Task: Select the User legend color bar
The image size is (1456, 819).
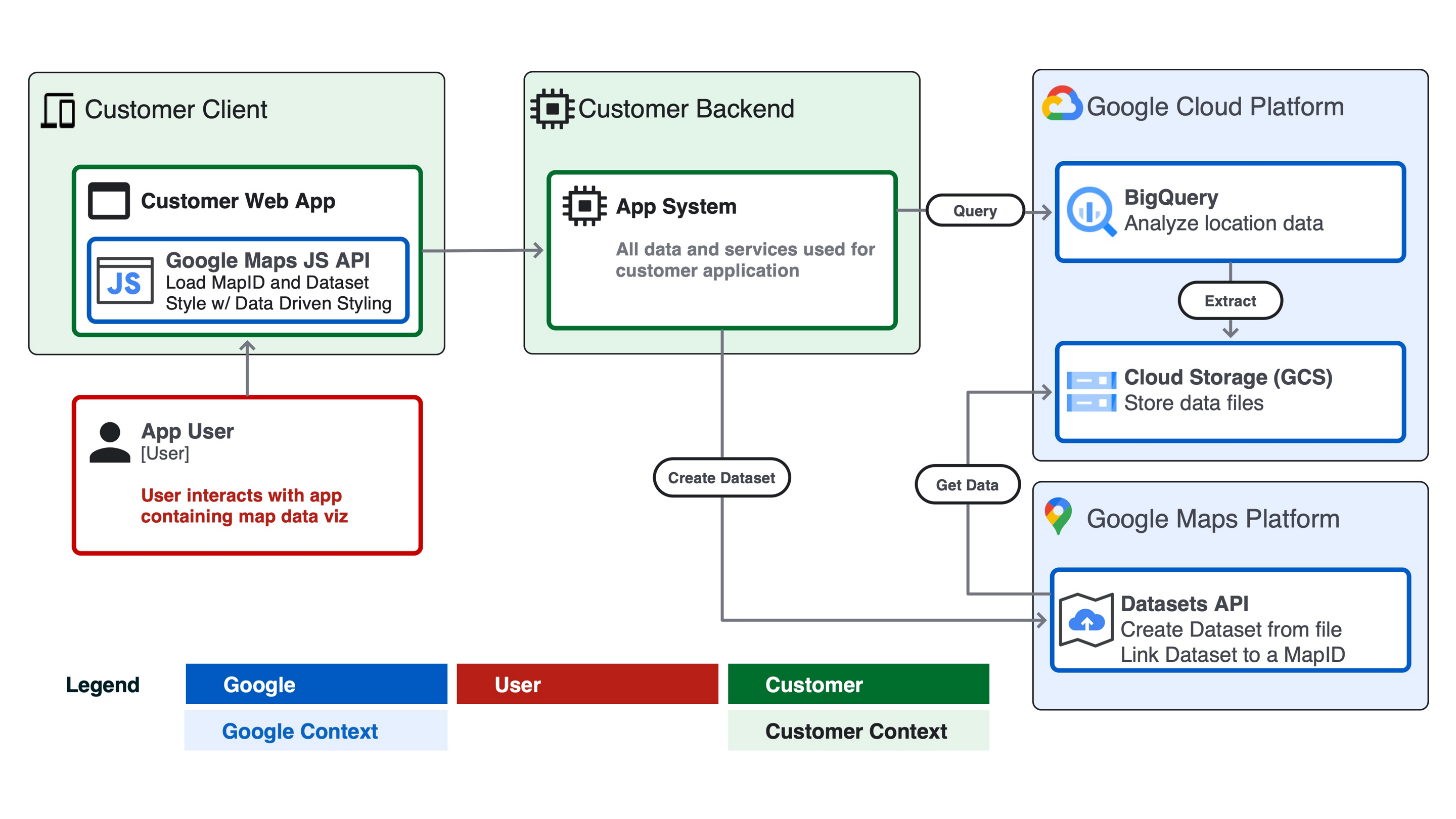Action: (588, 685)
